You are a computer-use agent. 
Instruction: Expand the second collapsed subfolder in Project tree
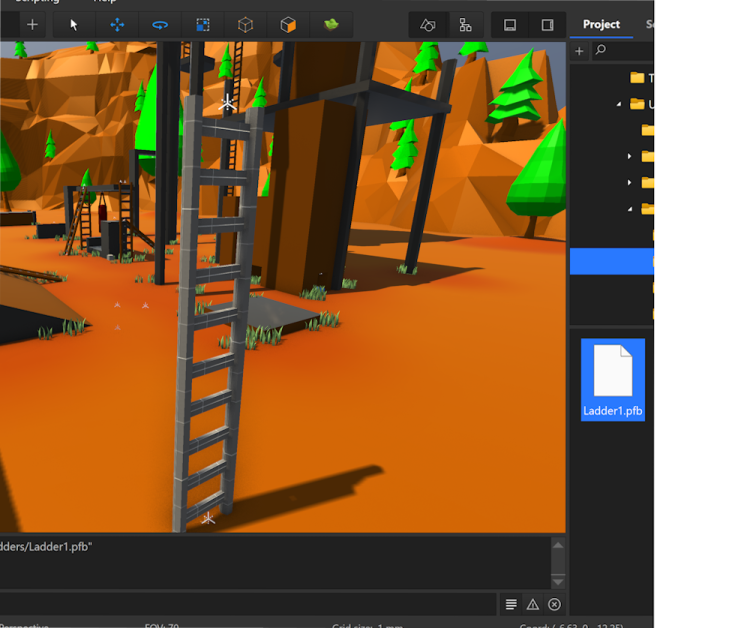tap(629, 182)
